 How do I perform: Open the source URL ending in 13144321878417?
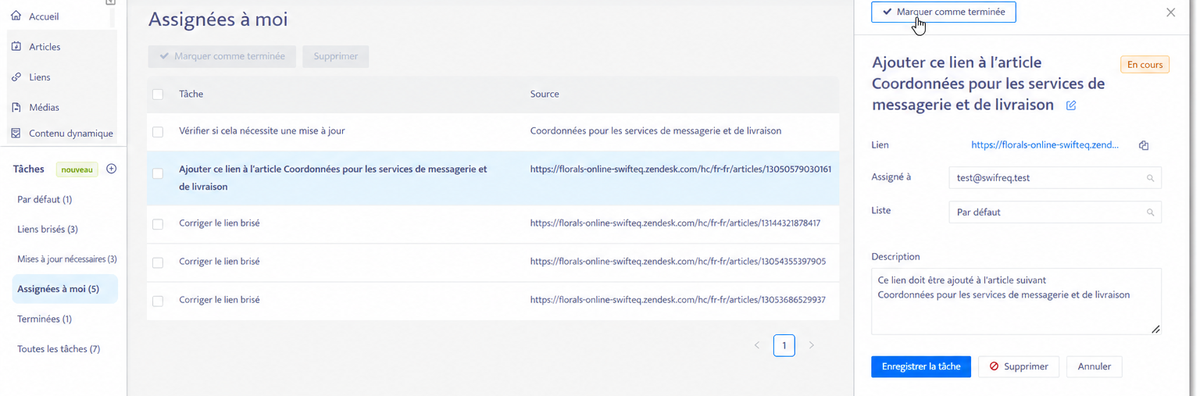[x=675, y=223]
